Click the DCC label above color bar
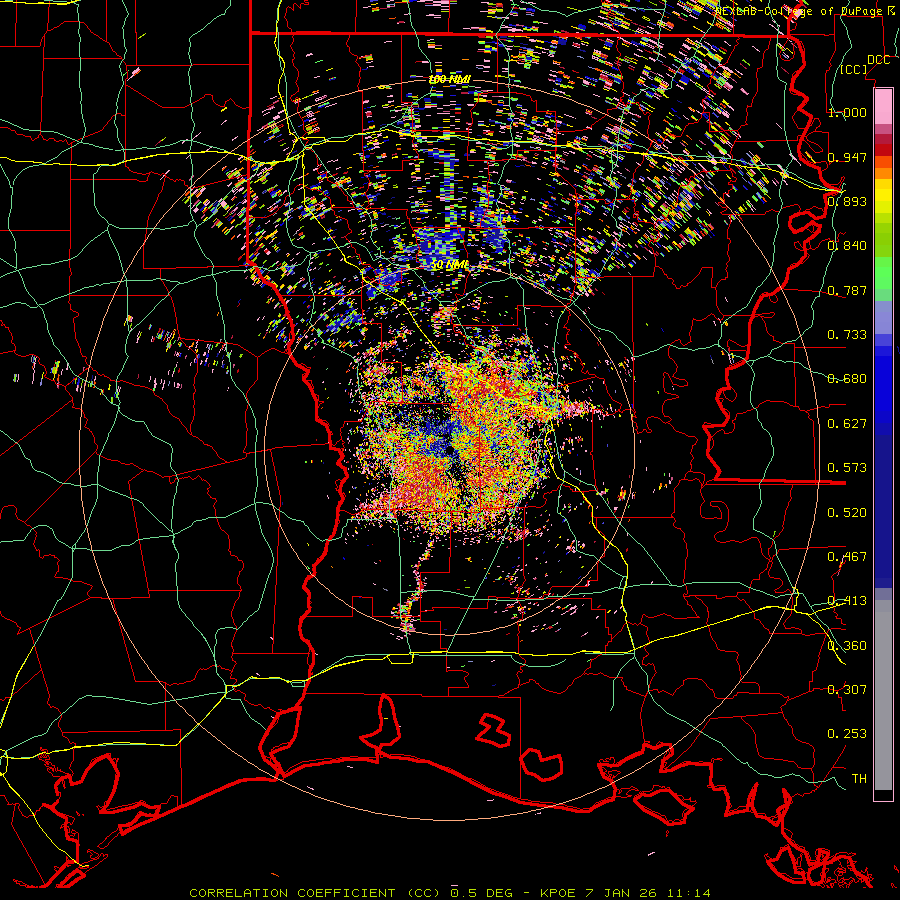The height and width of the screenshot is (900, 900). (x=878, y=60)
